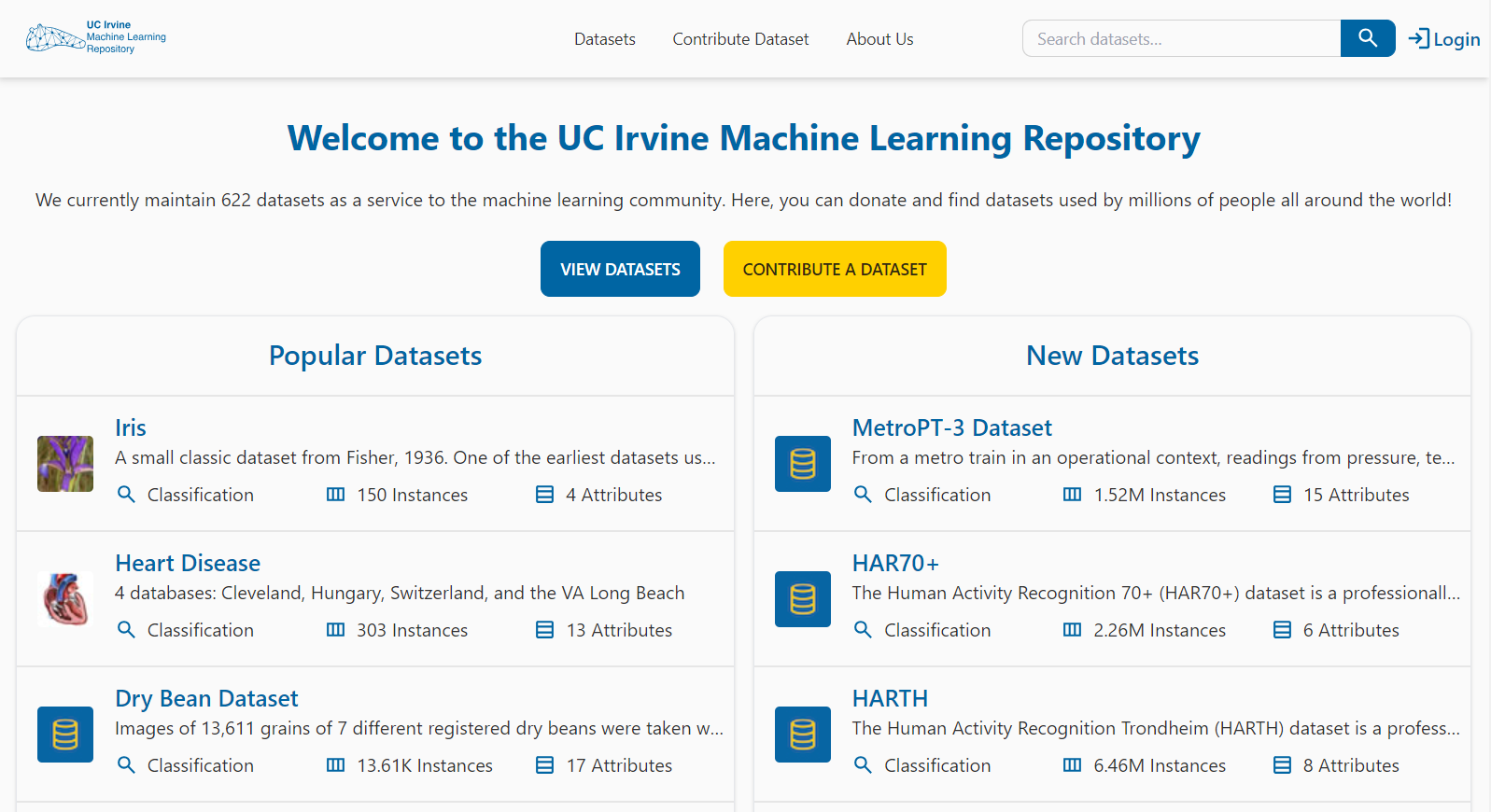Click the magnifier search button
Image resolution: width=1491 pixels, height=812 pixels.
click(x=1367, y=38)
